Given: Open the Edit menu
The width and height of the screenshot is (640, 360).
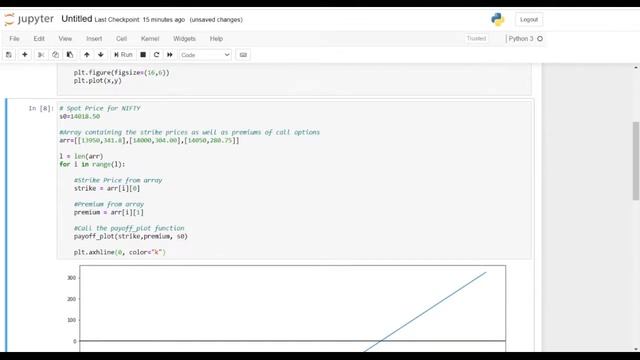Looking at the screenshot, I should [39, 39].
